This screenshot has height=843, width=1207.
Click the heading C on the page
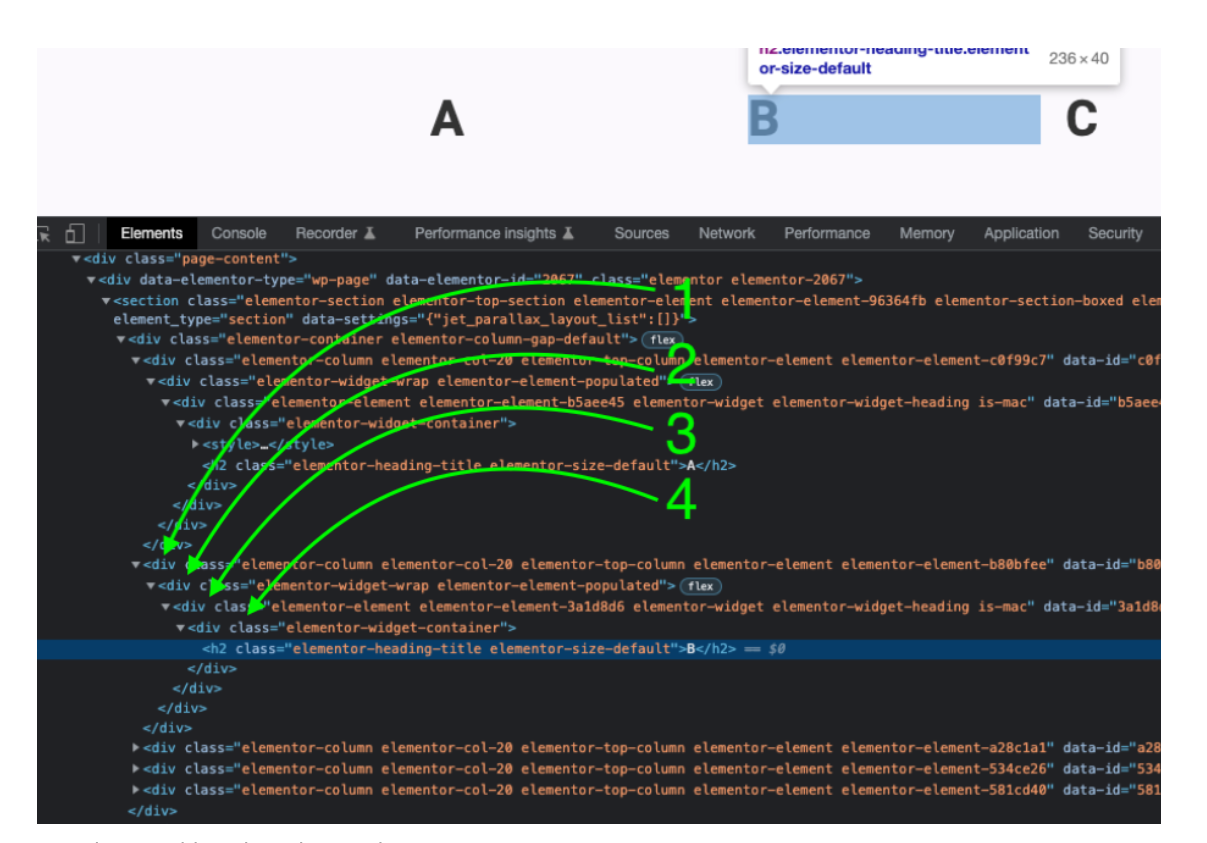pos(1082,120)
